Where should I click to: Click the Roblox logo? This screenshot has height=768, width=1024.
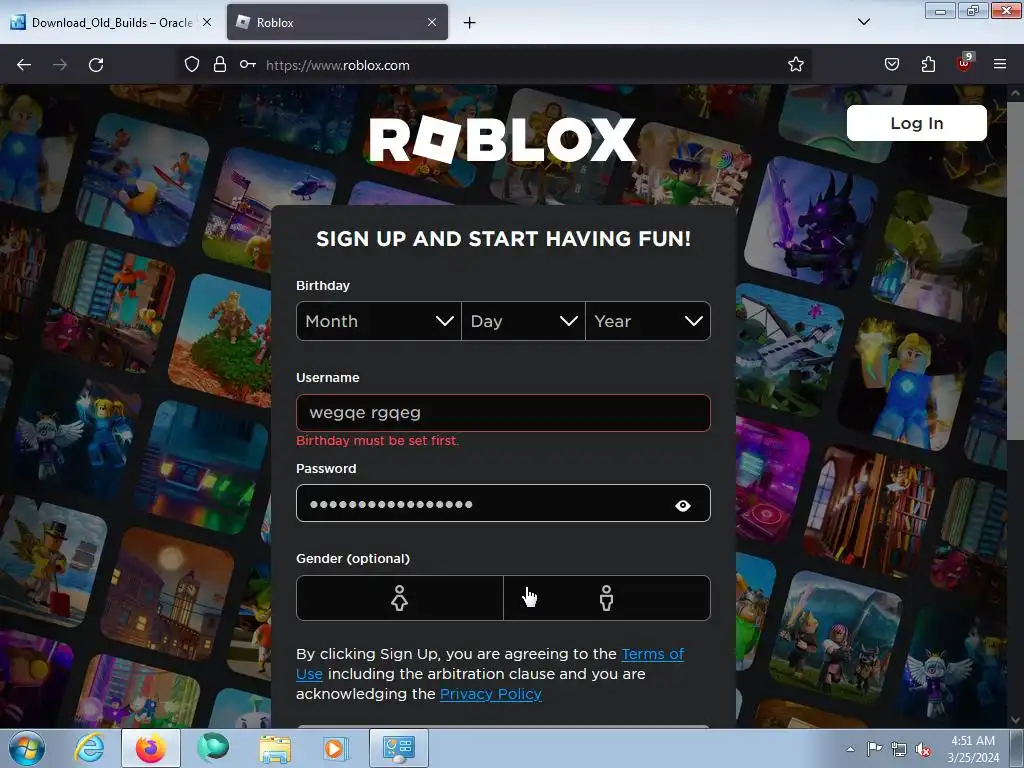pos(503,139)
